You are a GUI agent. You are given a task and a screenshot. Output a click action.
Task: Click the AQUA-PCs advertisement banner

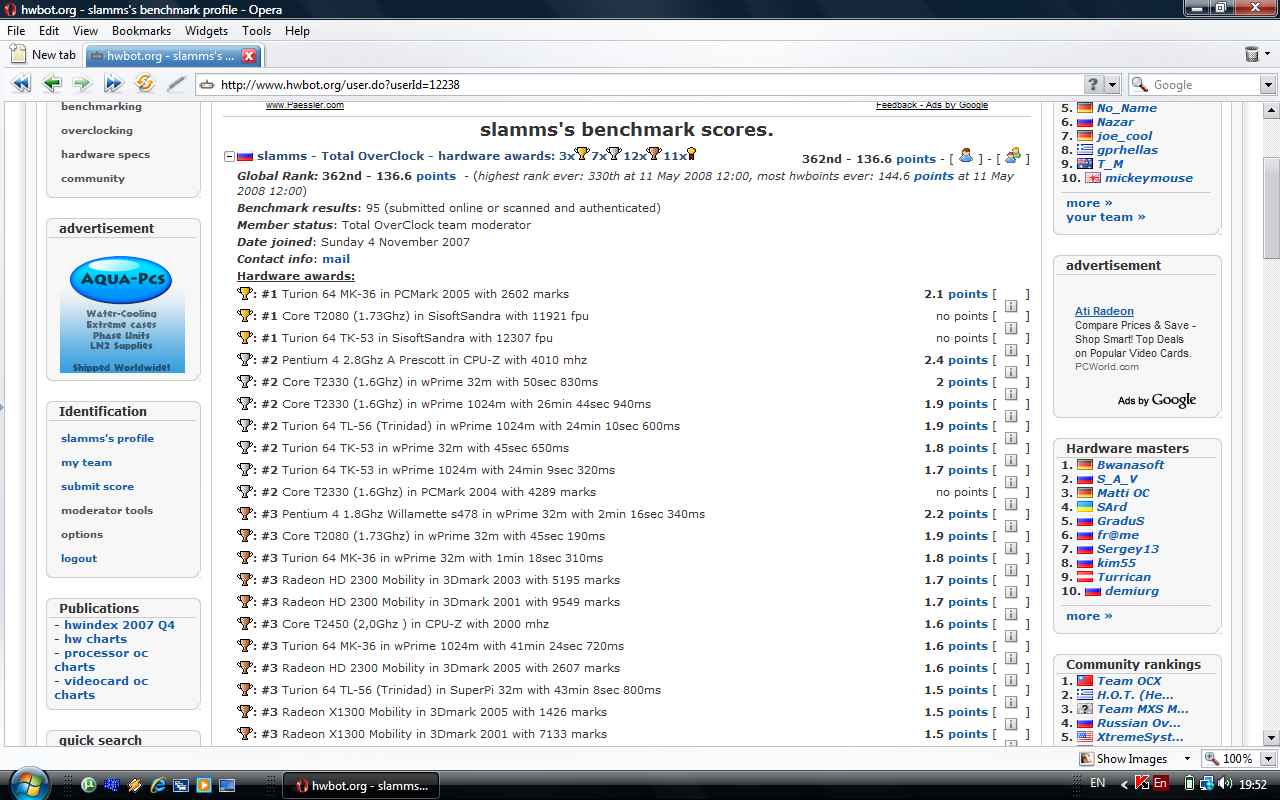click(x=121, y=315)
